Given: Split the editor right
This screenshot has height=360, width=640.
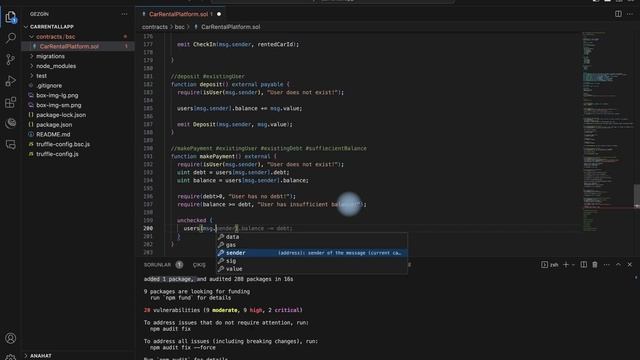Looking at the screenshot, I should (x=618, y=14).
